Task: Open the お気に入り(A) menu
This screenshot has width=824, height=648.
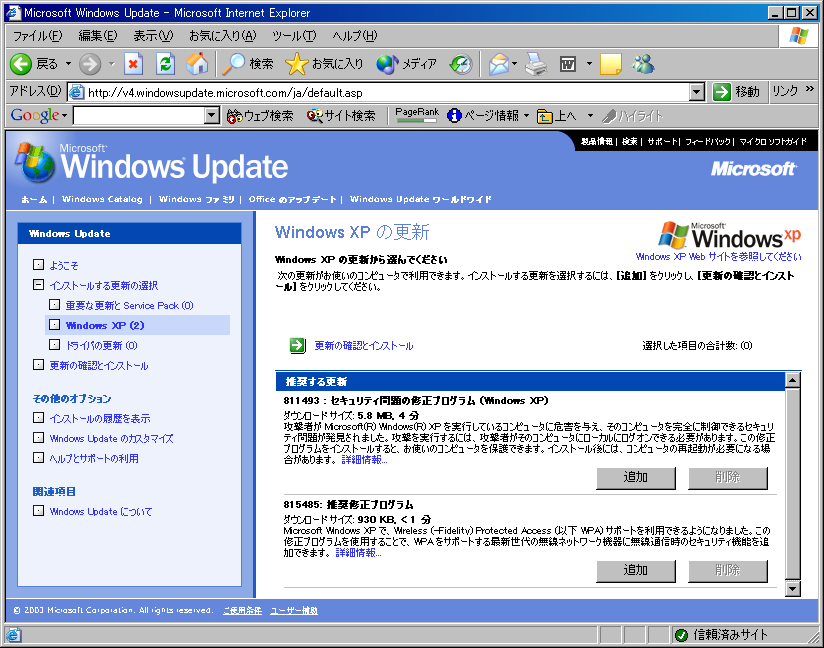Action: (x=223, y=35)
